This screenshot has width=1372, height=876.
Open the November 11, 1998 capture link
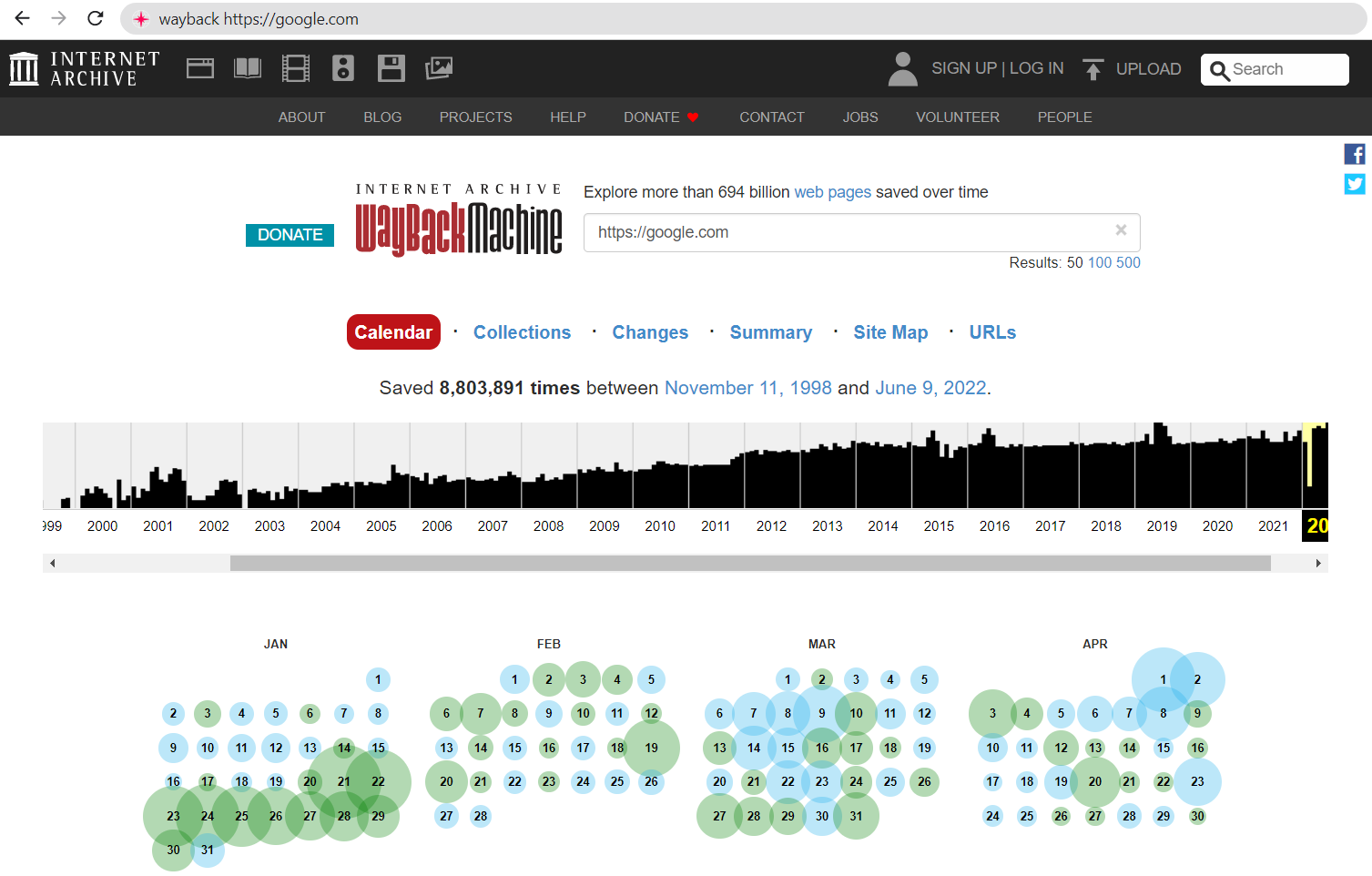[x=747, y=388]
